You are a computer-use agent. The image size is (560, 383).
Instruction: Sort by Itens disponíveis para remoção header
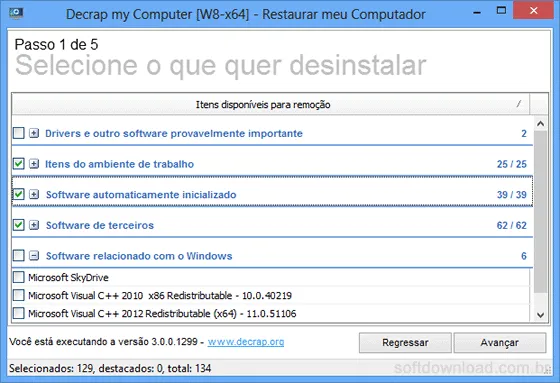tap(270, 104)
